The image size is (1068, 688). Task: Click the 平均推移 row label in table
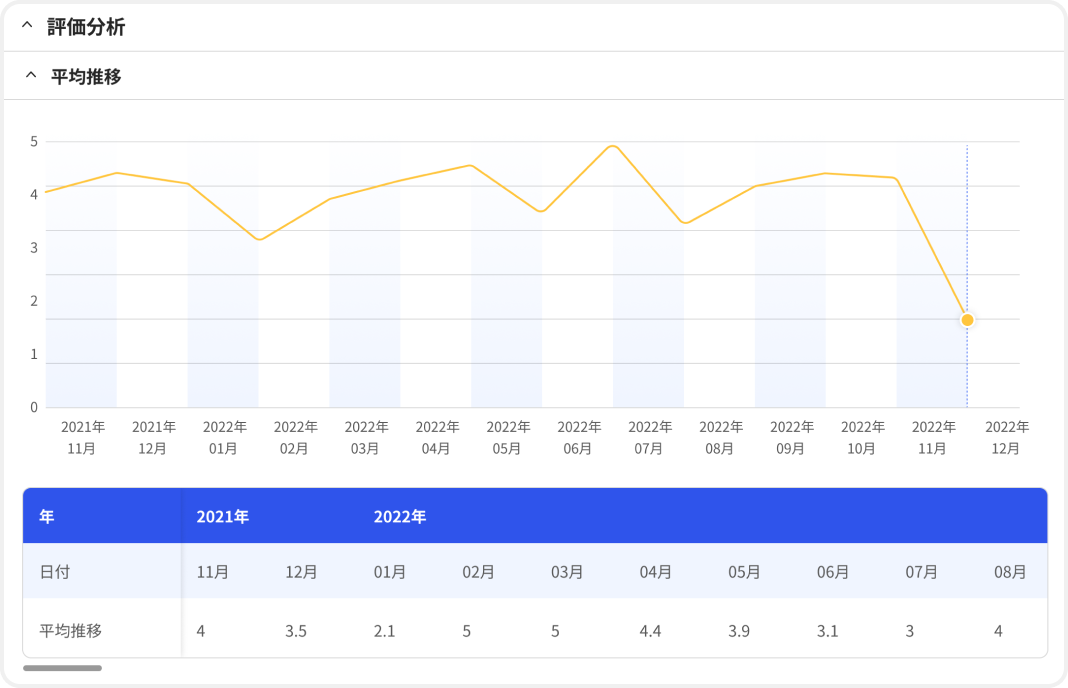pyautogui.click(x=70, y=631)
